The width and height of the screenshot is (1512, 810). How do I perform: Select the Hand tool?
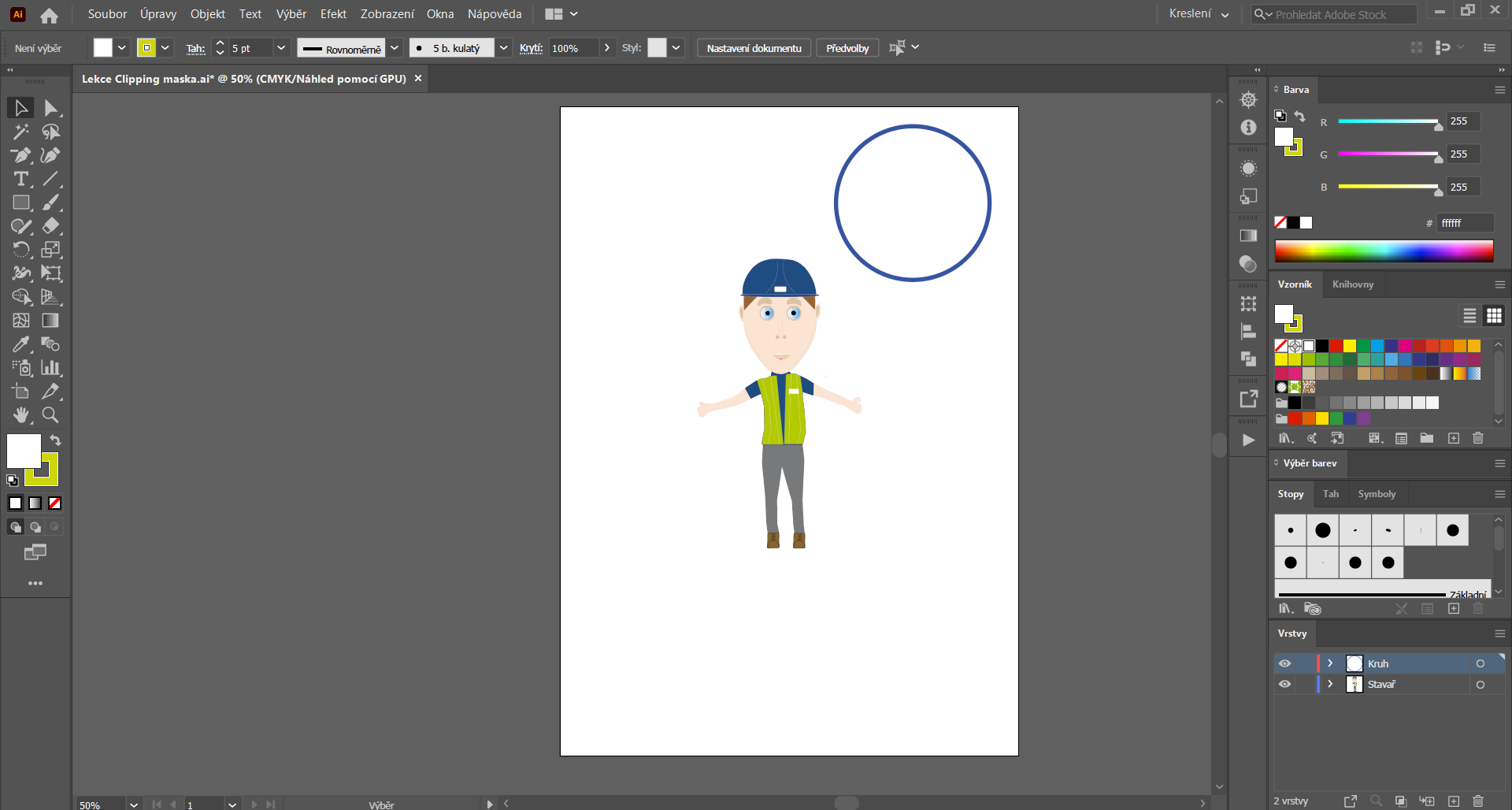(21, 415)
